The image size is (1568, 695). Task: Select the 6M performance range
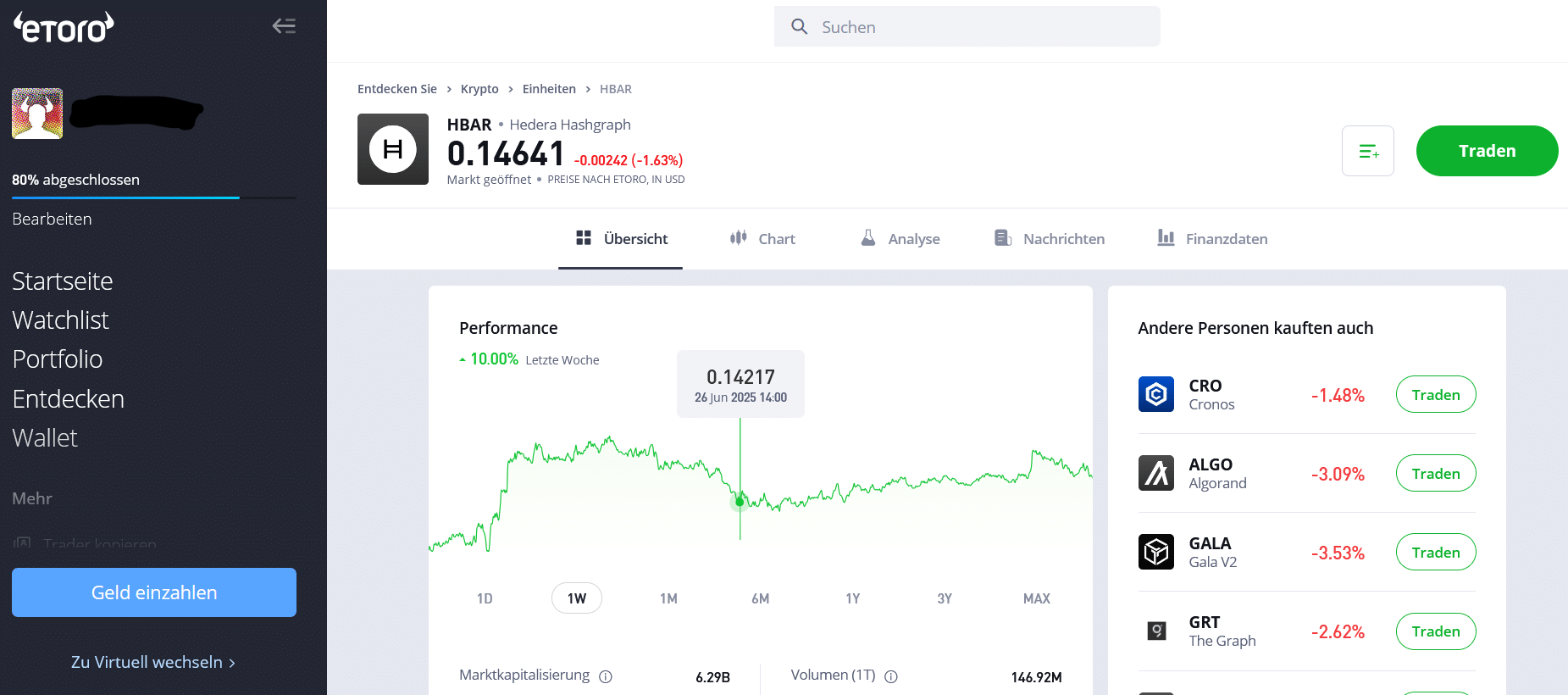point(761,598)
